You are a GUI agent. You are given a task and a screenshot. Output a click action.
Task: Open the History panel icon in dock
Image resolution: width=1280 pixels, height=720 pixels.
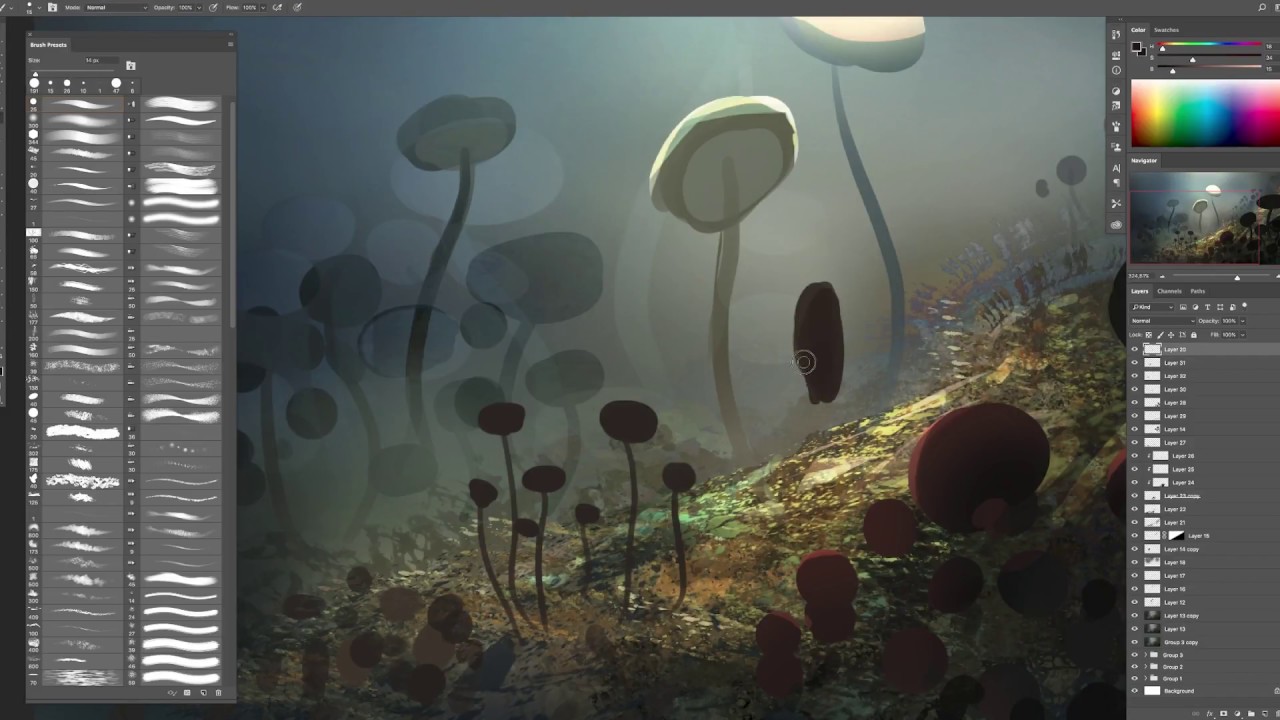tap(1116, 34)
